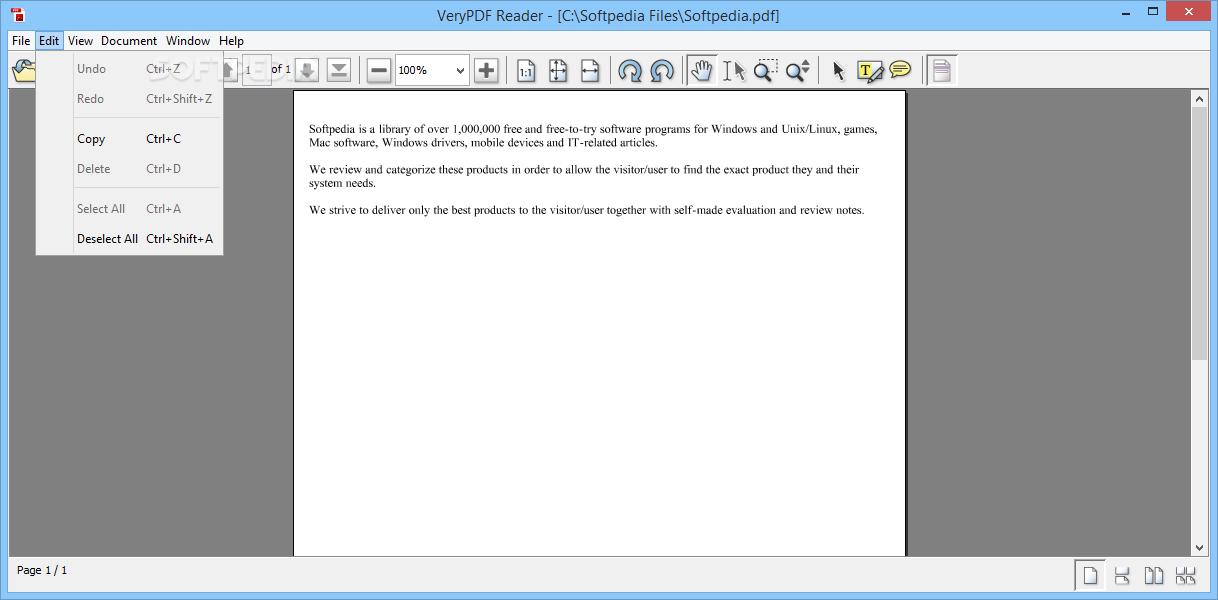
Task: Open the zoom level 100% dropdown
Action: click(432, 70)
